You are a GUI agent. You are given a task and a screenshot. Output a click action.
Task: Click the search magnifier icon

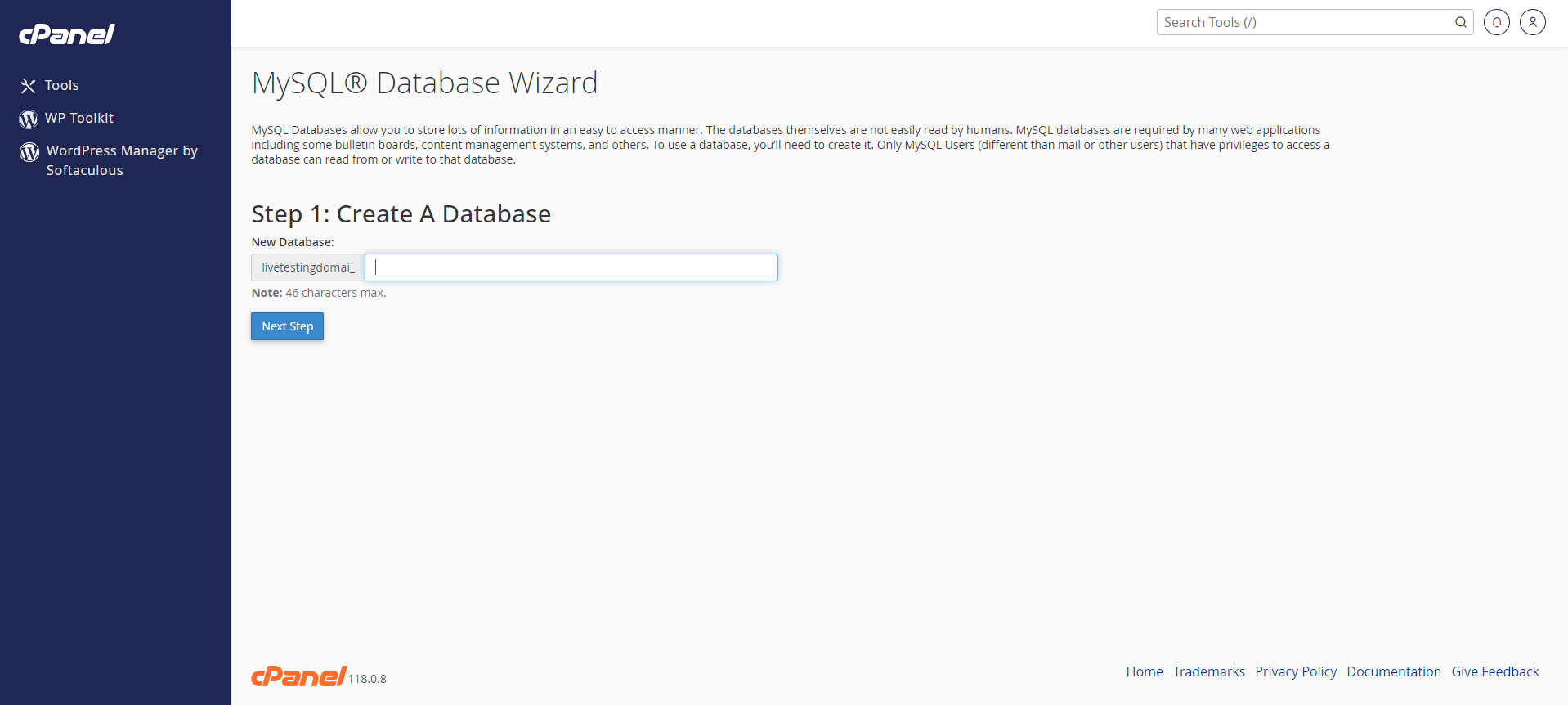[x=1460, y=22]
